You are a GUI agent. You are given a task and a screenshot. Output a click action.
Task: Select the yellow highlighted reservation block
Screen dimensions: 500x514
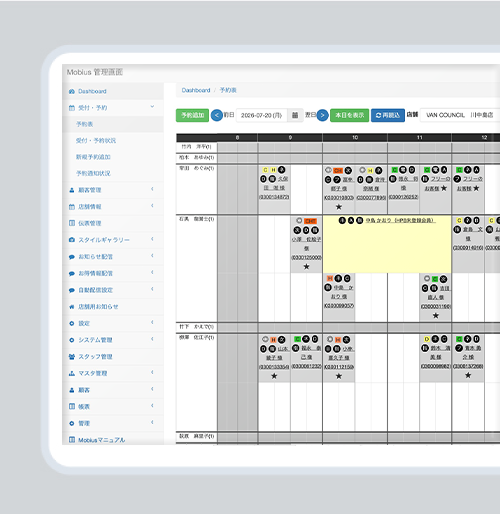pyautogui.click(x=387, y=244)
